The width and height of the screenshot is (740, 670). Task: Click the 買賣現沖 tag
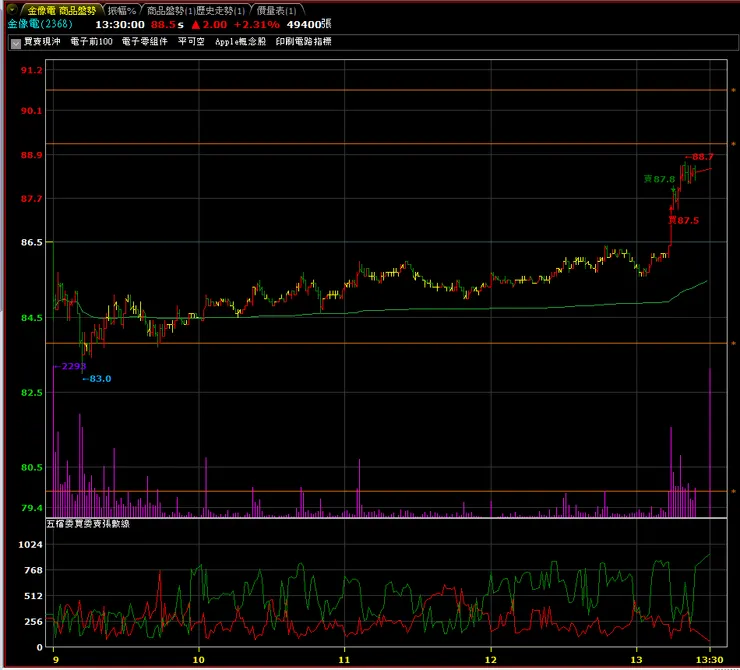tap(42, 42)
